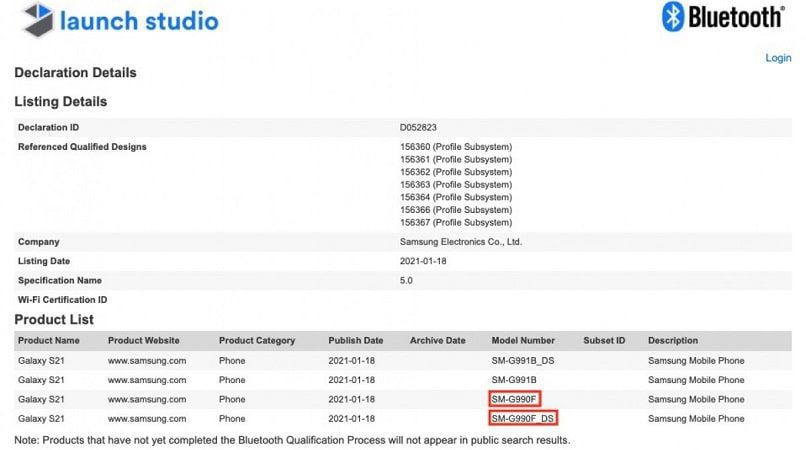Image resolution: width=806 pixels, height=450 pixels.
Task: Click Samsung Mobile Phone description in SM-G990F_DS row
Action: pyautogui.click(x=696, y=419)
